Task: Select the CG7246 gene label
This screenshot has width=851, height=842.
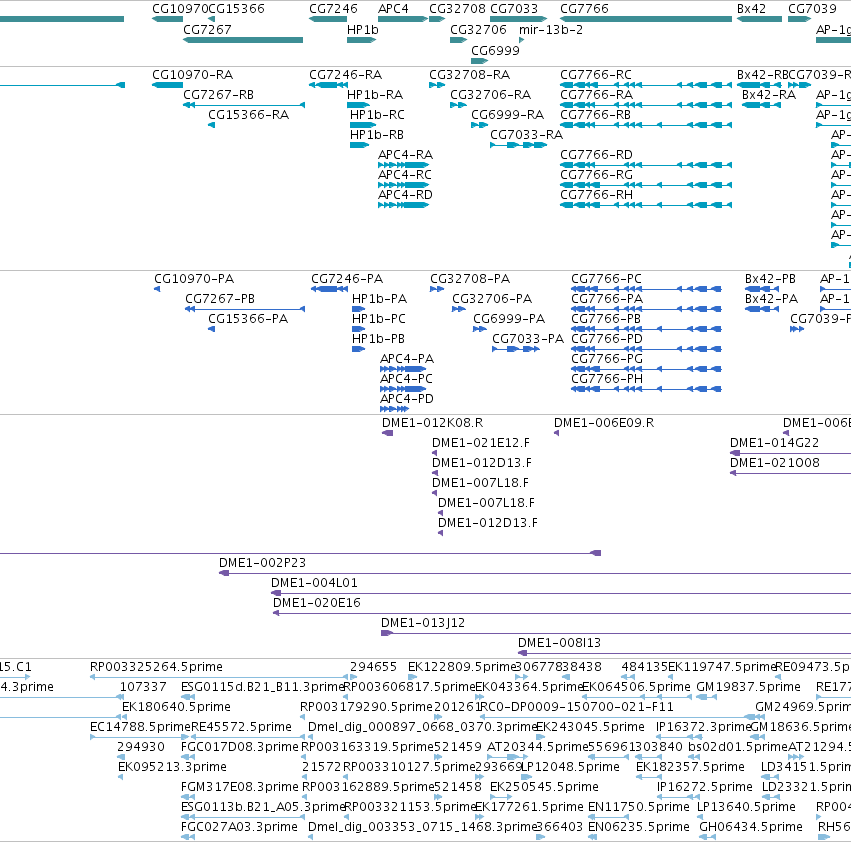Action: pos(333,9)
